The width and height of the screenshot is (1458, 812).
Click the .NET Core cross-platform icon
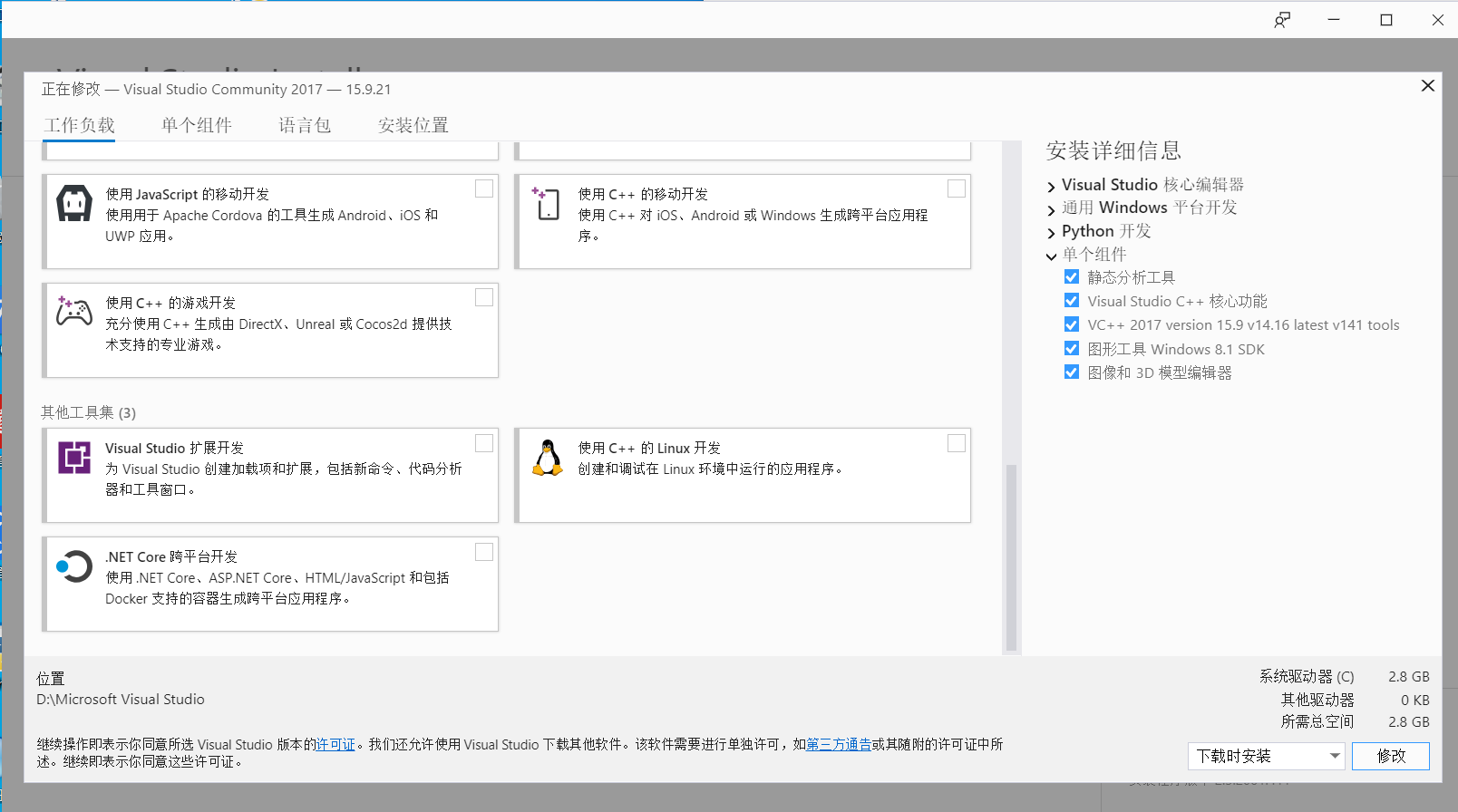coord(74,566)
